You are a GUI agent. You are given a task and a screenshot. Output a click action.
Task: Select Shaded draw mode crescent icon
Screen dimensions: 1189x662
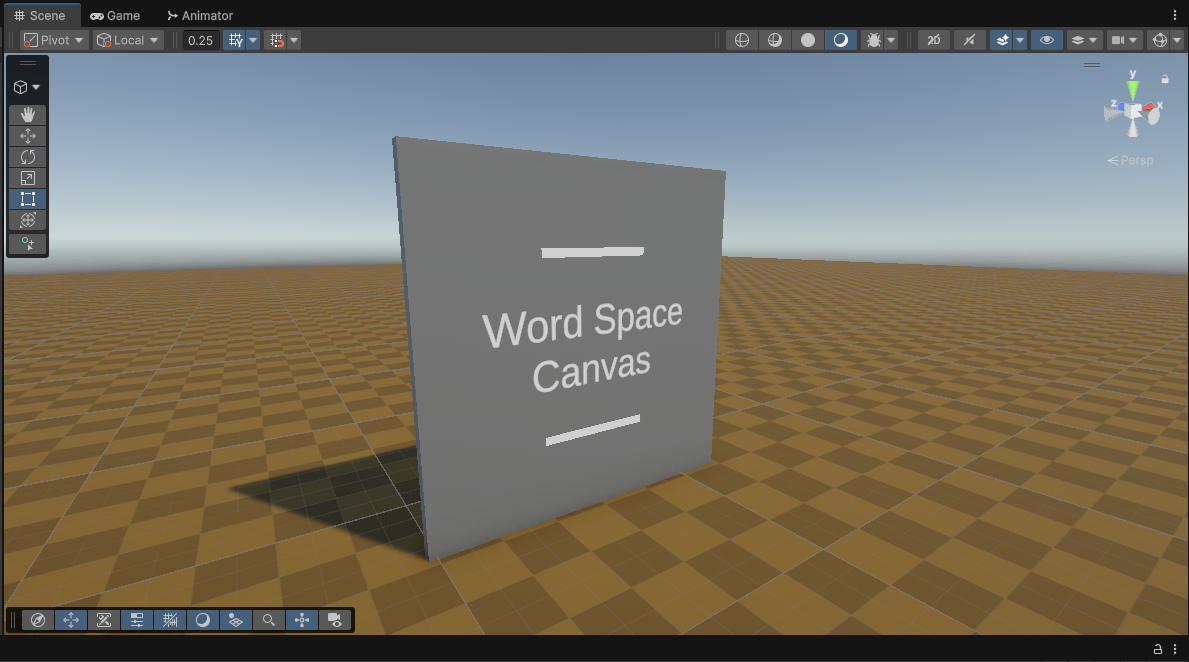[840, 40]
